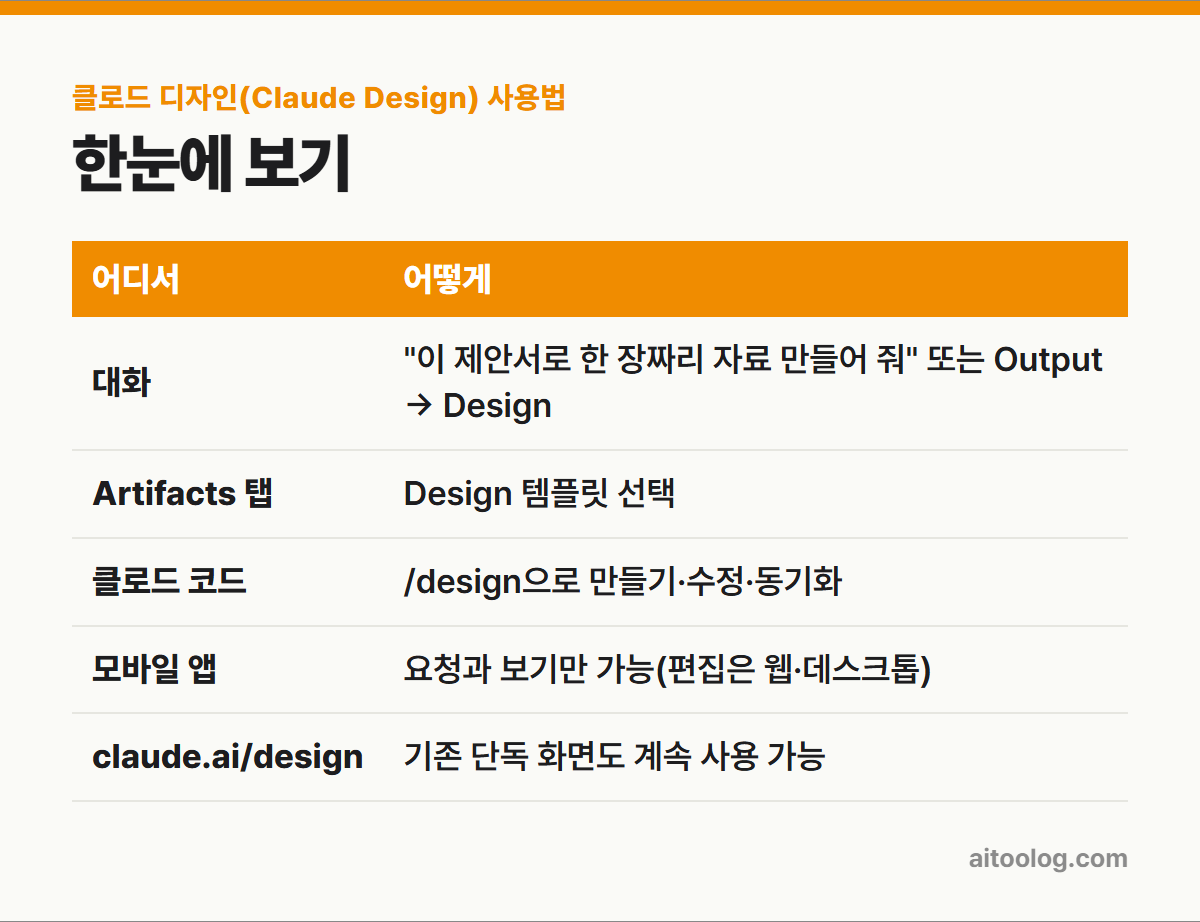Click the 'Design 템플릿 선택' cell
This screenshot has width=1200, height=922.
click(x=539, y=493)
